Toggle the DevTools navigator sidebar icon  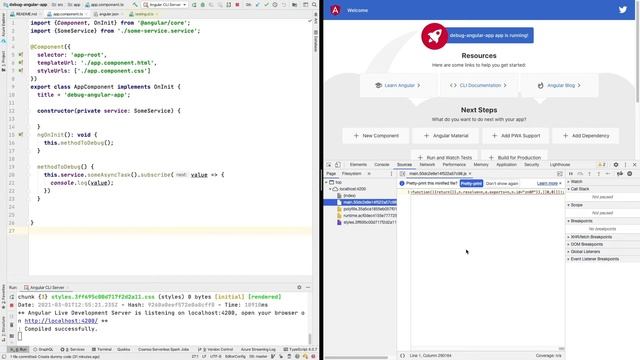click(x=402, y=173)
